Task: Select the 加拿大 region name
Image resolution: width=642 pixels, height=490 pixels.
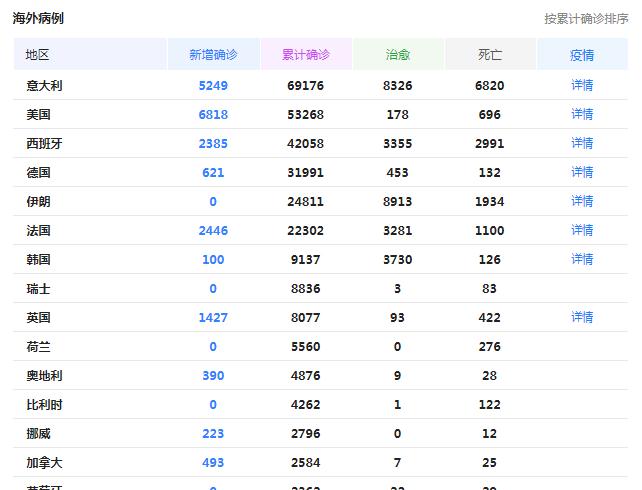Action: pos(44,463)
